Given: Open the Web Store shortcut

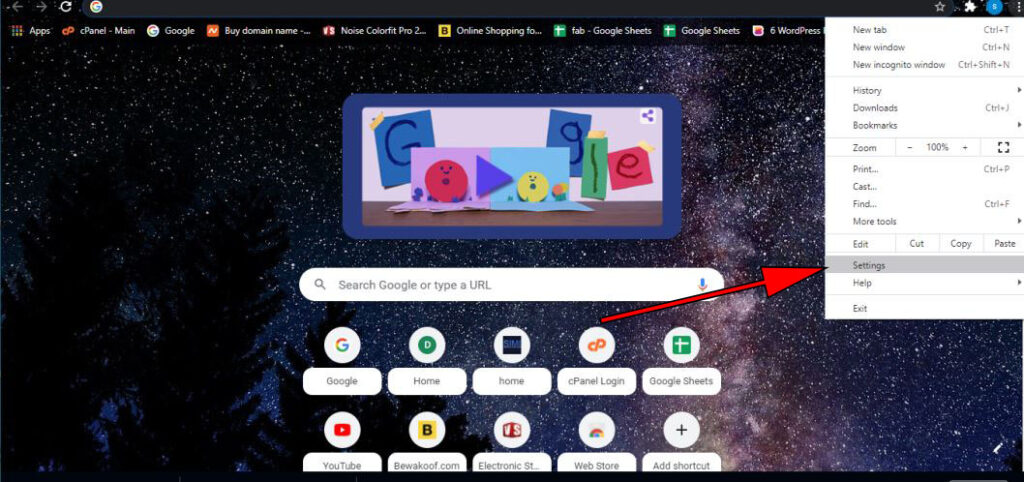Looking at the screenshot, I should (596, 429).
